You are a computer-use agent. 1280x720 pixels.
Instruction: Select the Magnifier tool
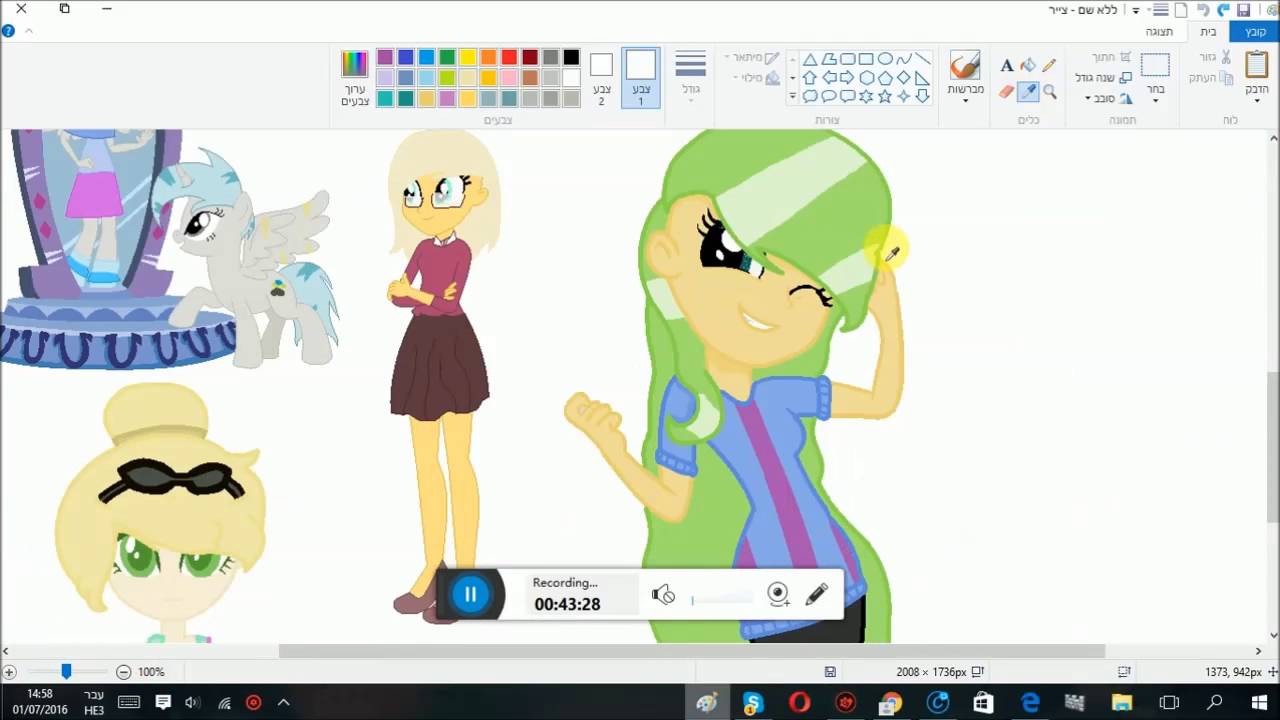point(1049,91)
